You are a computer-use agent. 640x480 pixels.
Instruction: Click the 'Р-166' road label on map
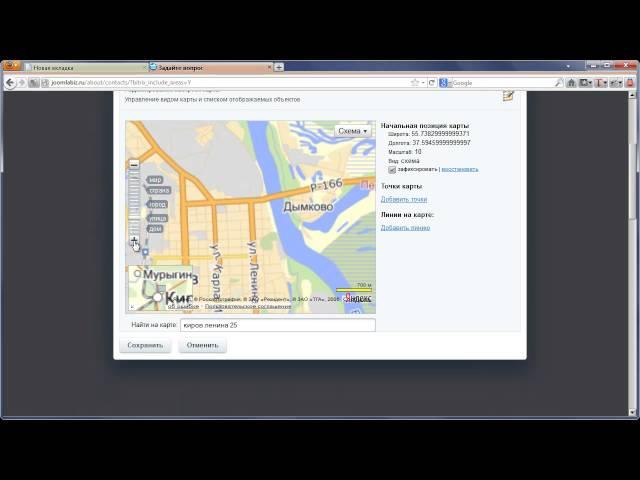click(x=326, y=185)
